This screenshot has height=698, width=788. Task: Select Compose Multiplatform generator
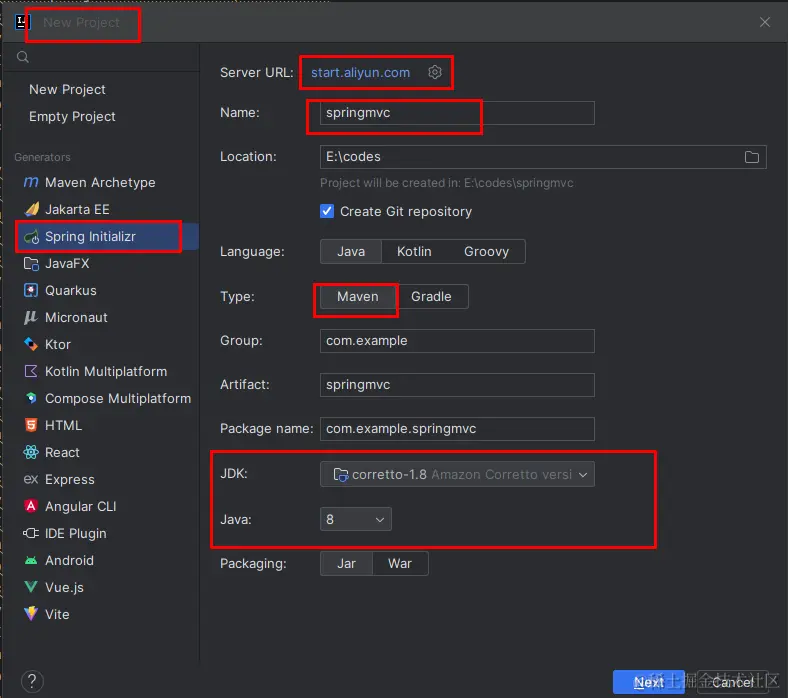coord(118,398)
